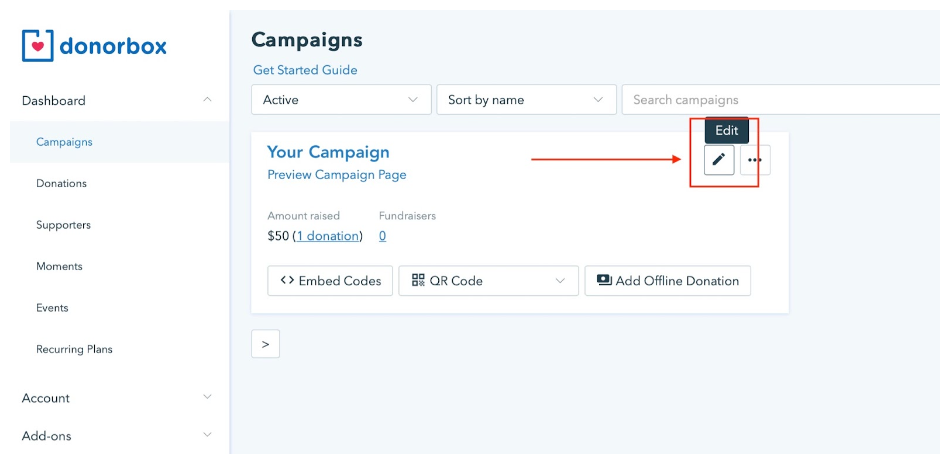Select Moments in the sidebar
The height and width of the screenshot is (454, 940).
coord(59,267)
